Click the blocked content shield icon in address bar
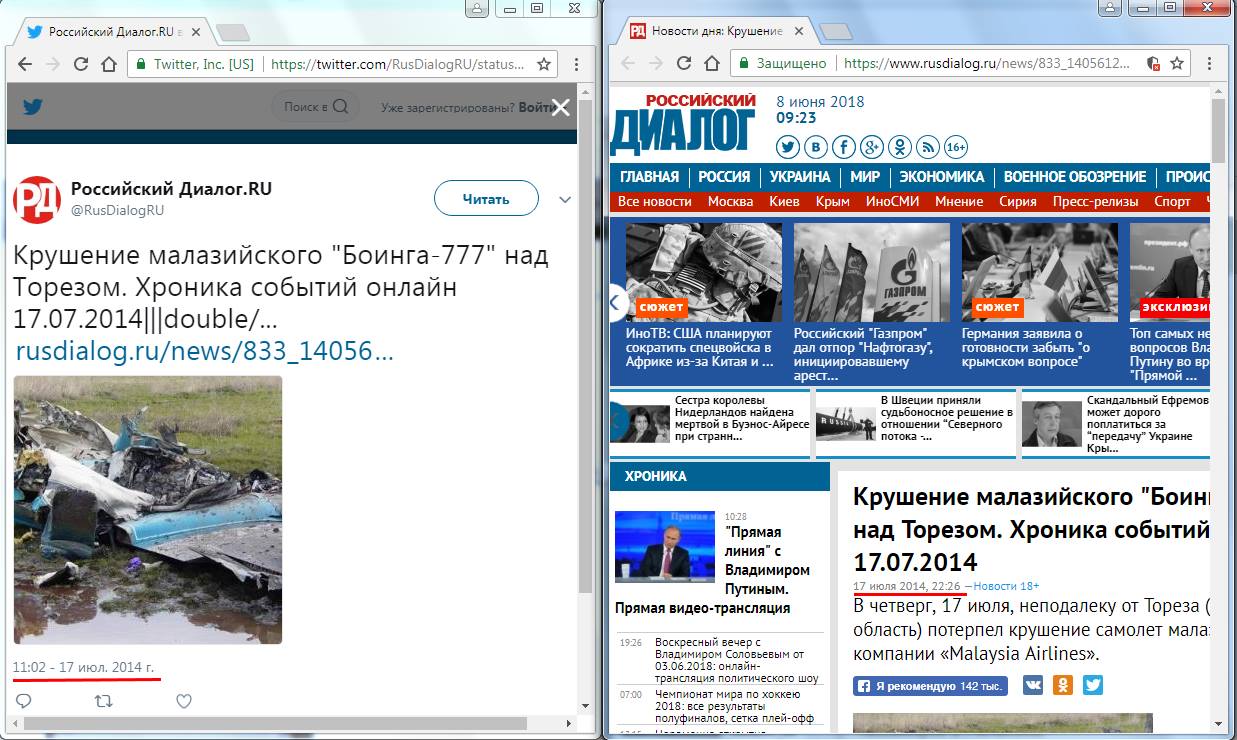 pyautogui.click(x=1151, y=63)
